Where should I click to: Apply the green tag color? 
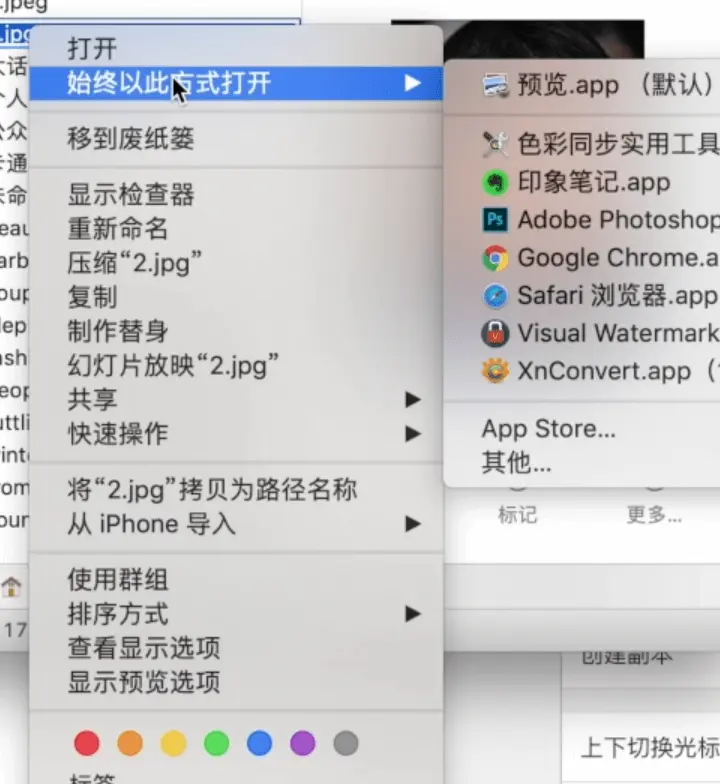(x=216, y=744)
